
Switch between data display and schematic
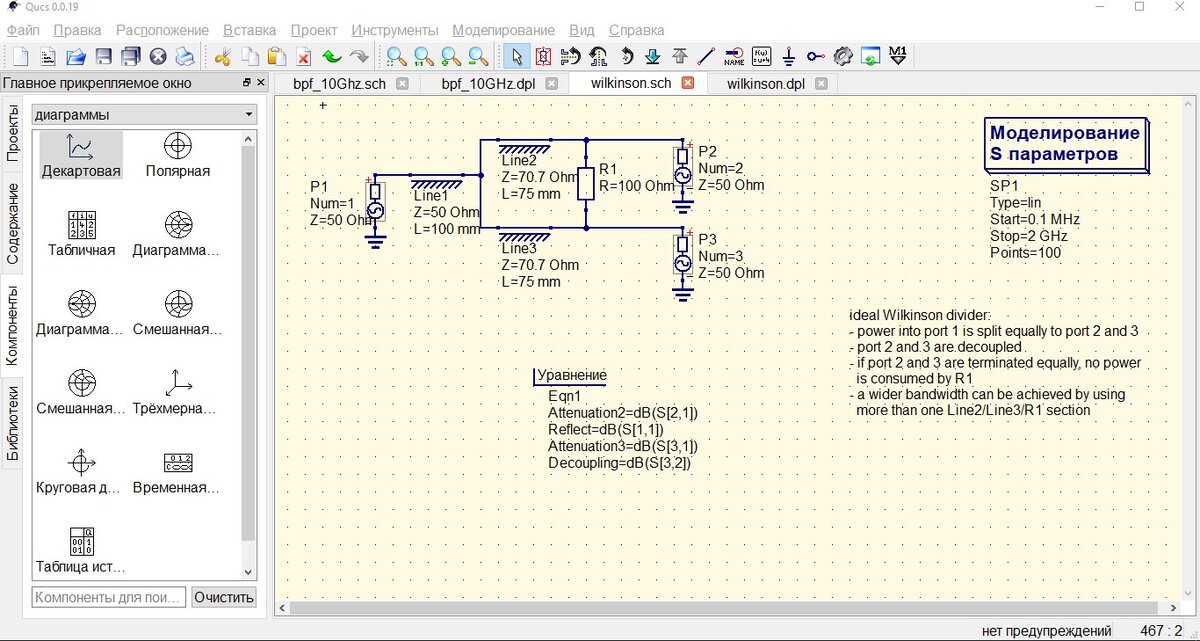click(x=871, y=56)
